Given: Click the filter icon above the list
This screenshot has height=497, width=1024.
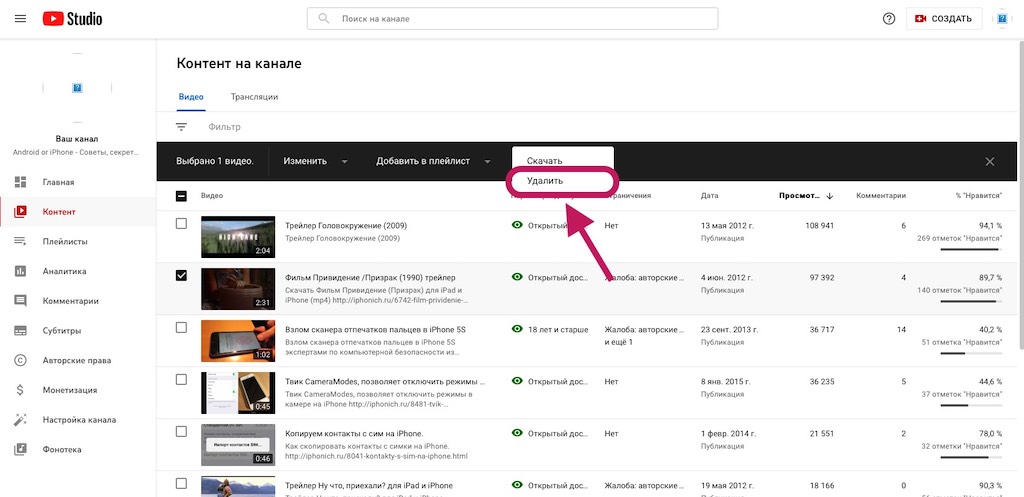Looking at the screenshot, I should click(181, 127).
